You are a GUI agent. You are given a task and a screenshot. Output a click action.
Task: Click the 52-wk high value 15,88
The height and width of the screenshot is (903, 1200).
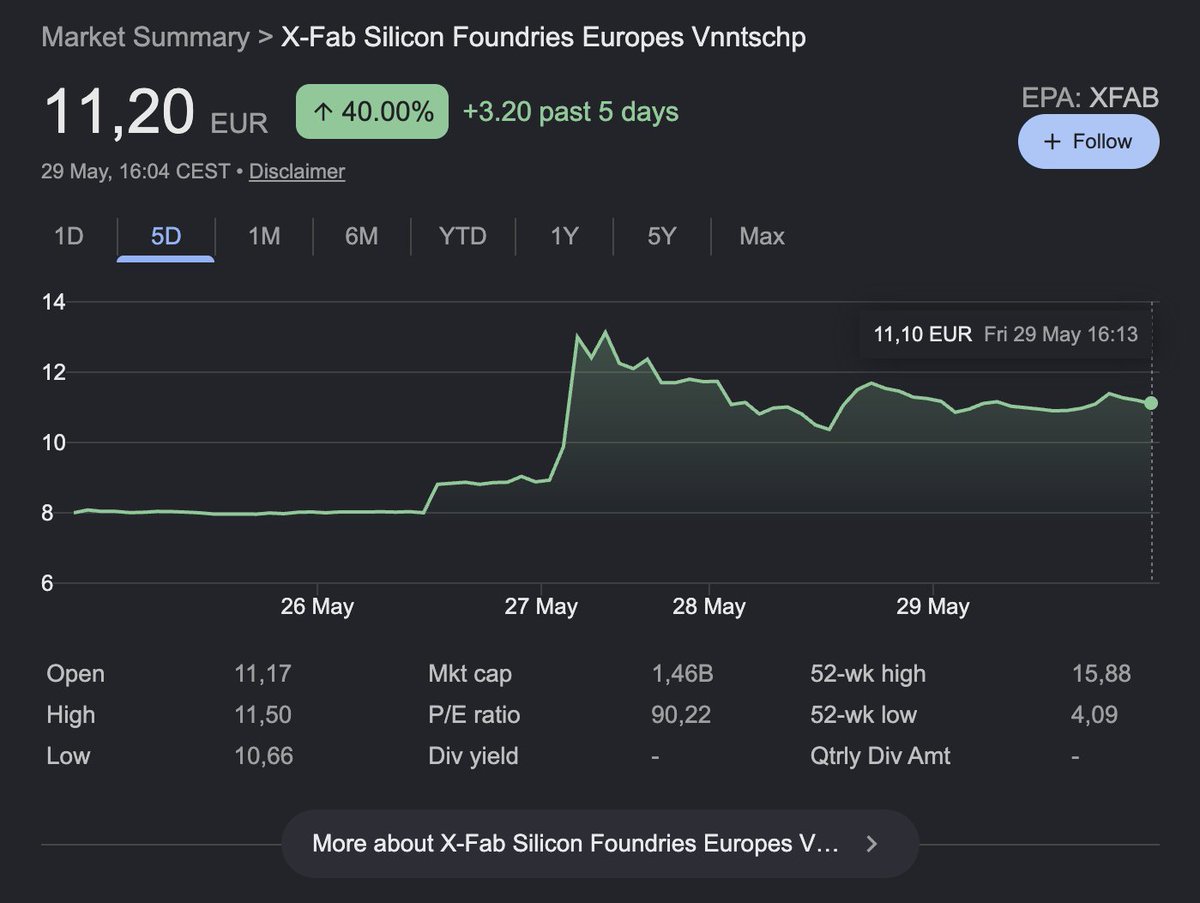pyautogui.click(x=1101, y=674)
